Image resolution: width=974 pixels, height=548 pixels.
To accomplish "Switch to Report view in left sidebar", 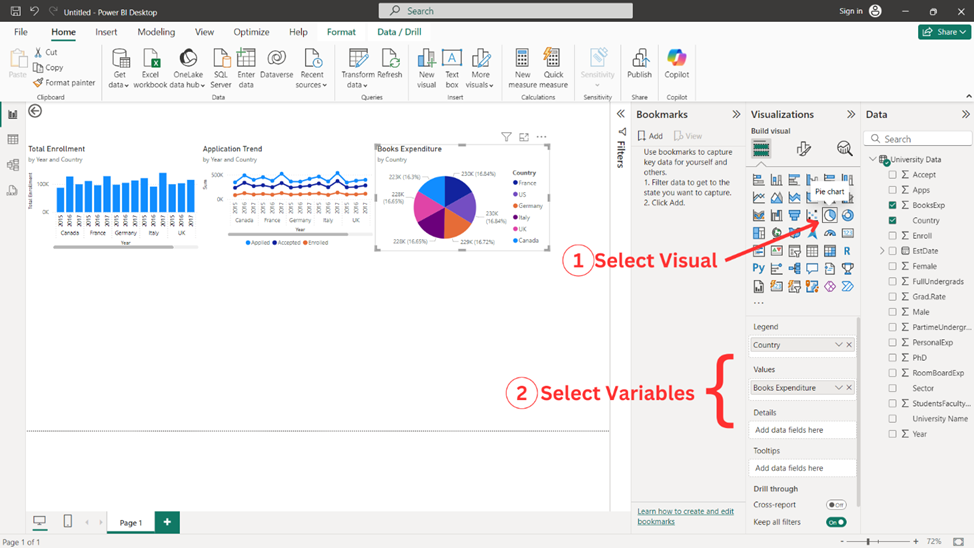I will pos(12,114).
